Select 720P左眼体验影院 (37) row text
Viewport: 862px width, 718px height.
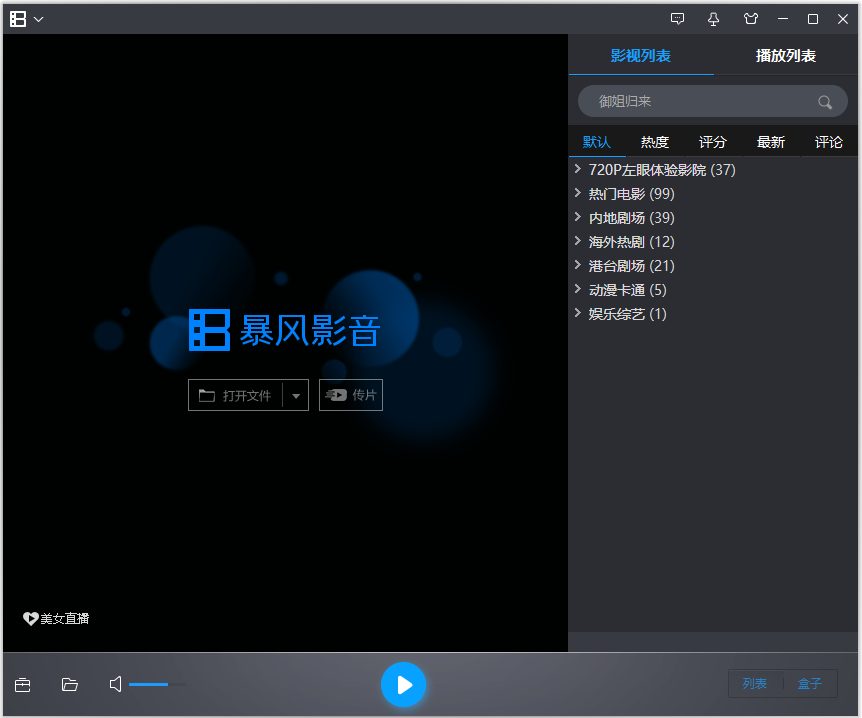point(662,170)
